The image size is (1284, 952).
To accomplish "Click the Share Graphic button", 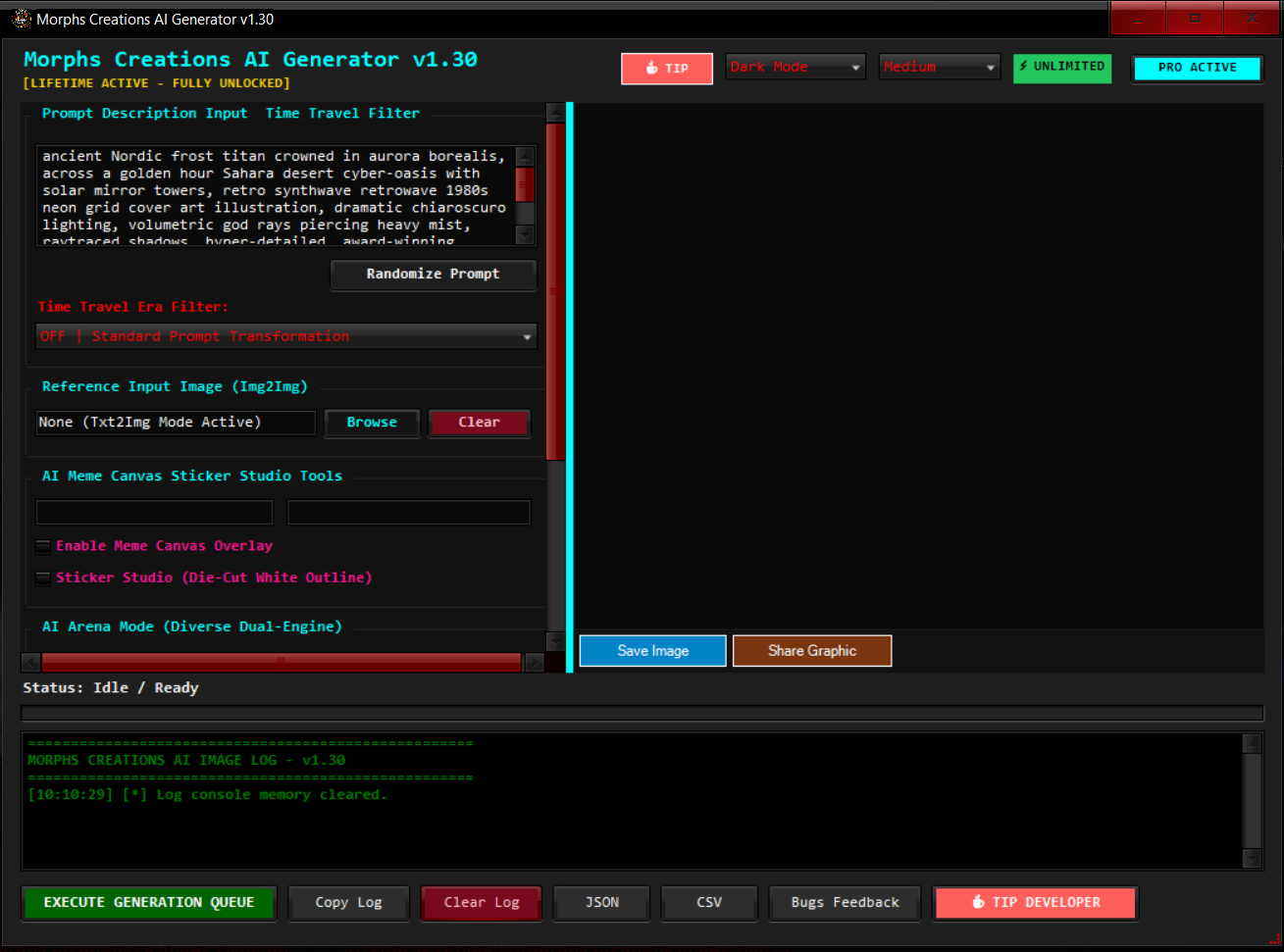I will [812, 651].
